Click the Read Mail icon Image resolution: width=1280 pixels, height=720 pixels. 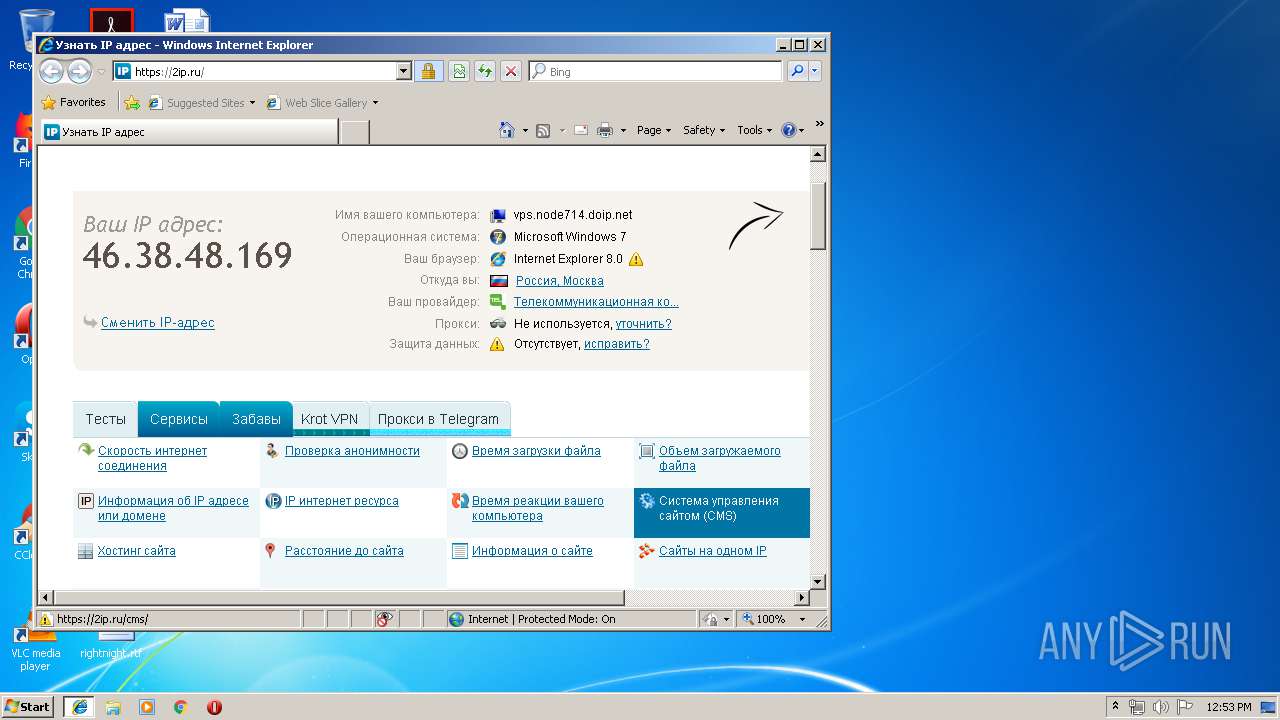coord(581,130)
